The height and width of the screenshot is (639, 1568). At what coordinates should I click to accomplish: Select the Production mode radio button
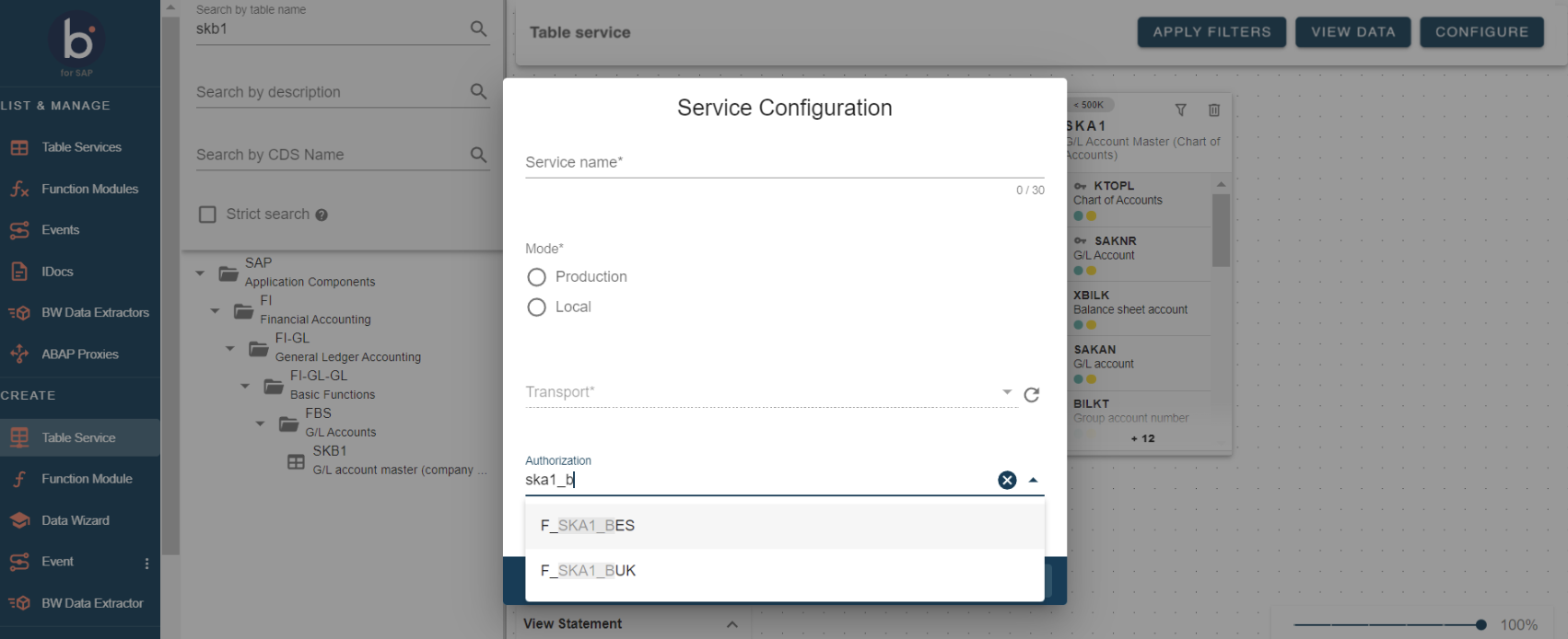(536, 277)
